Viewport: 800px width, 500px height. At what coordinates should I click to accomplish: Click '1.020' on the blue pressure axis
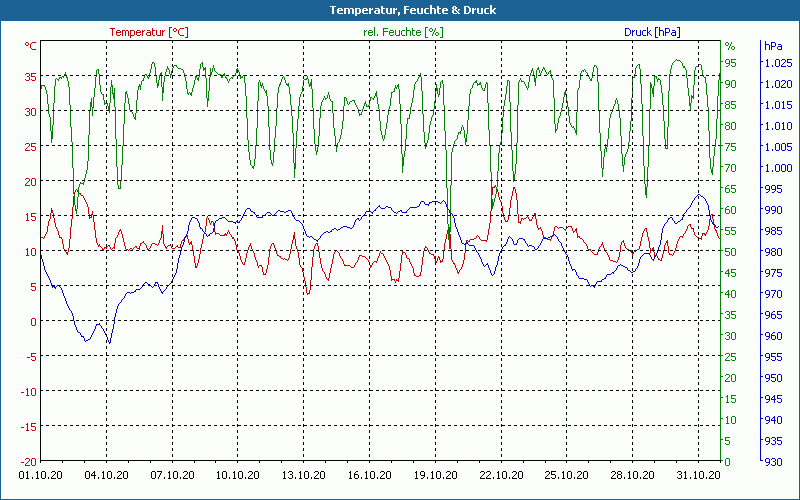[779, 84]
